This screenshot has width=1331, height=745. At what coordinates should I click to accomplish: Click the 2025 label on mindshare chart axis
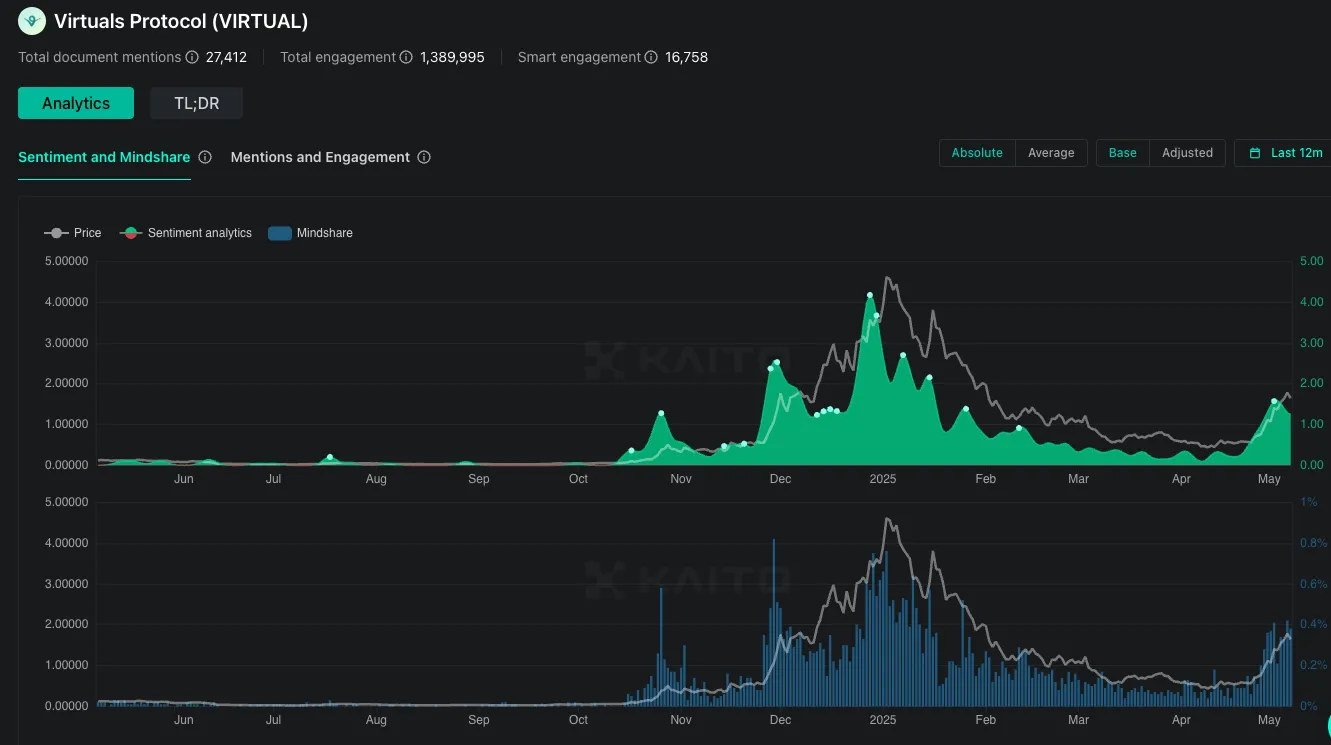pyautogui.click(x=883, y=720)
